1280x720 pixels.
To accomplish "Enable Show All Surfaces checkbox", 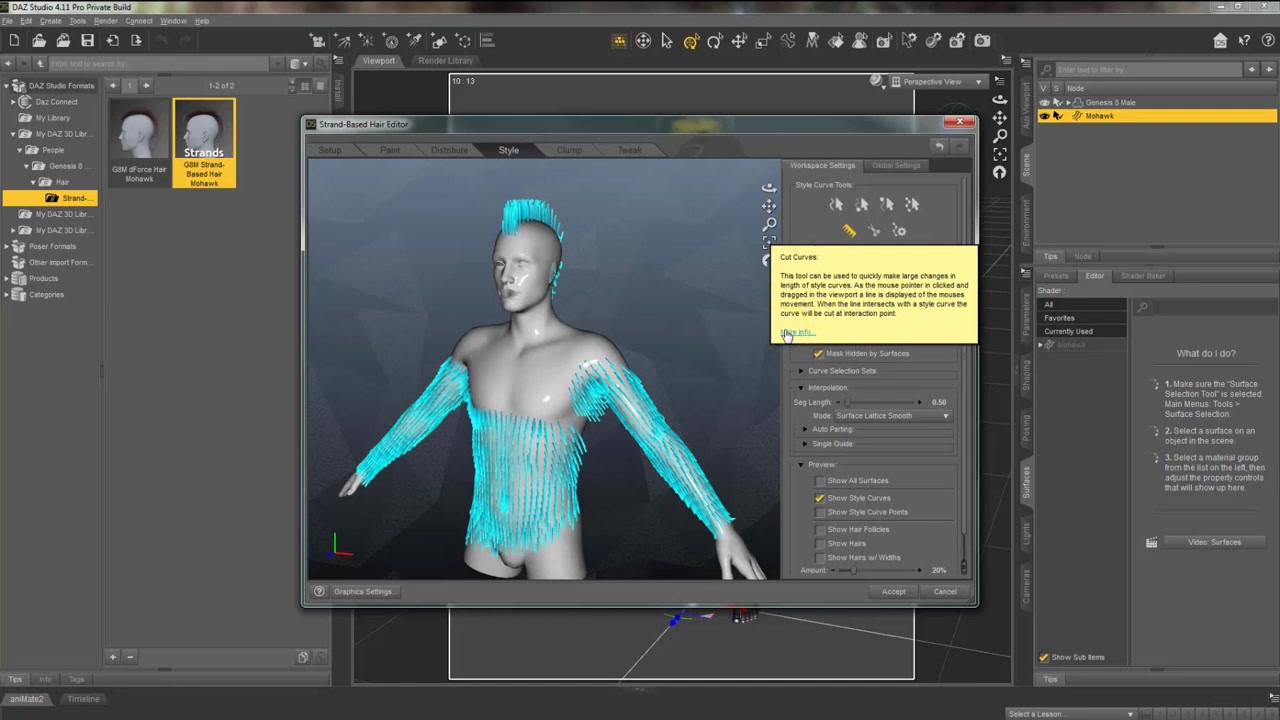I will pyautogui.click(x=820, y=481).
